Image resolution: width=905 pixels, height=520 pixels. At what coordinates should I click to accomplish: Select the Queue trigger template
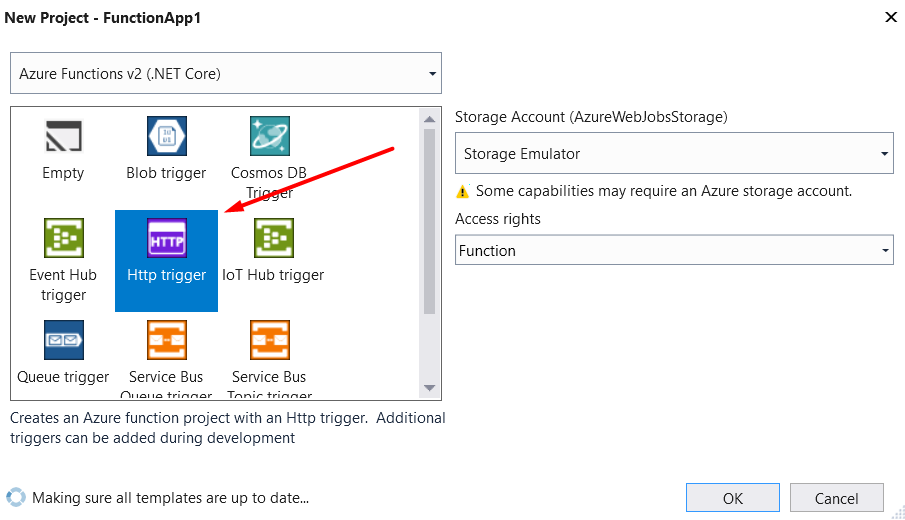pos(63,353)
